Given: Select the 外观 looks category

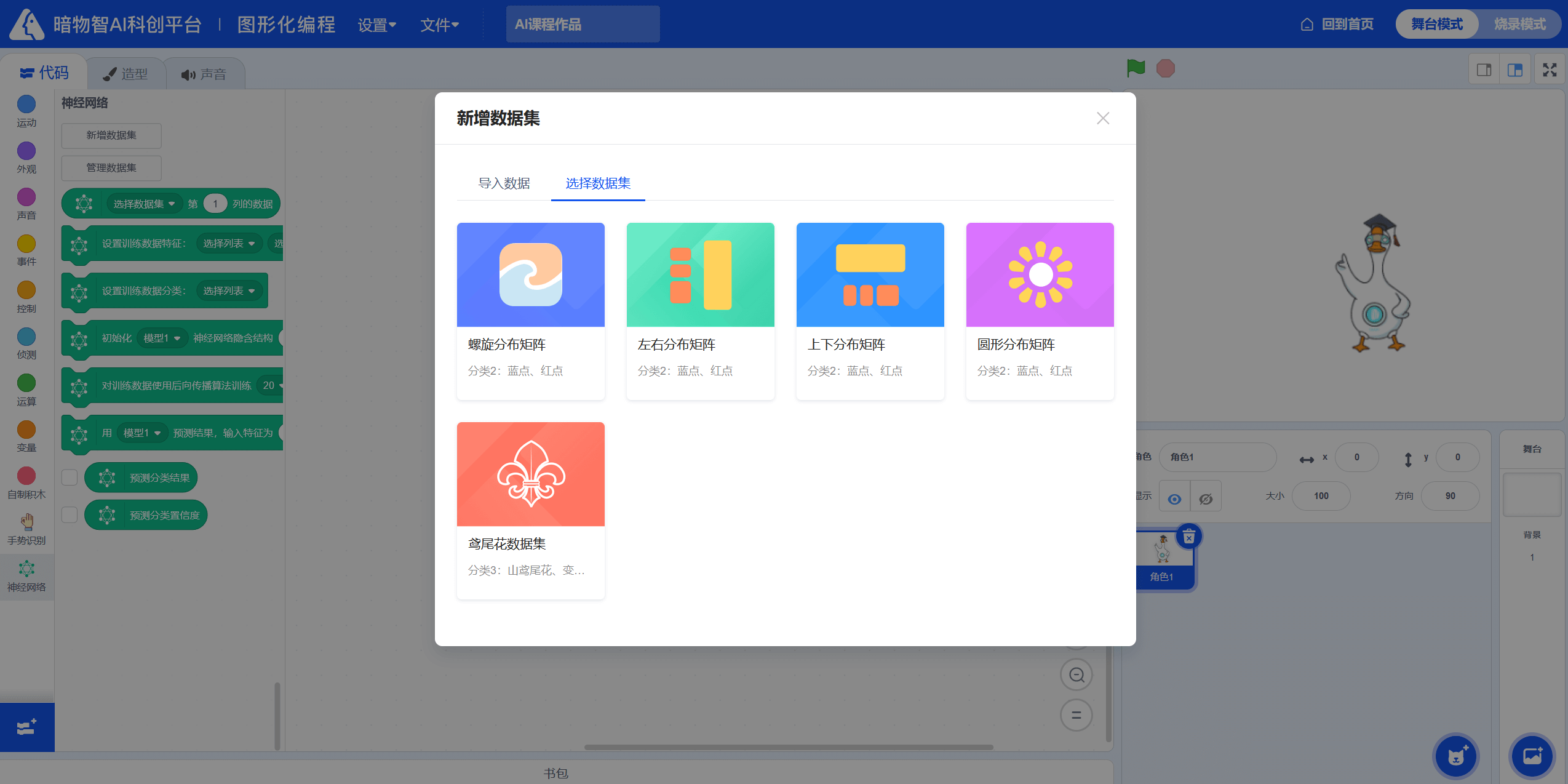Looking at the screenshot, I should point(26,158).
